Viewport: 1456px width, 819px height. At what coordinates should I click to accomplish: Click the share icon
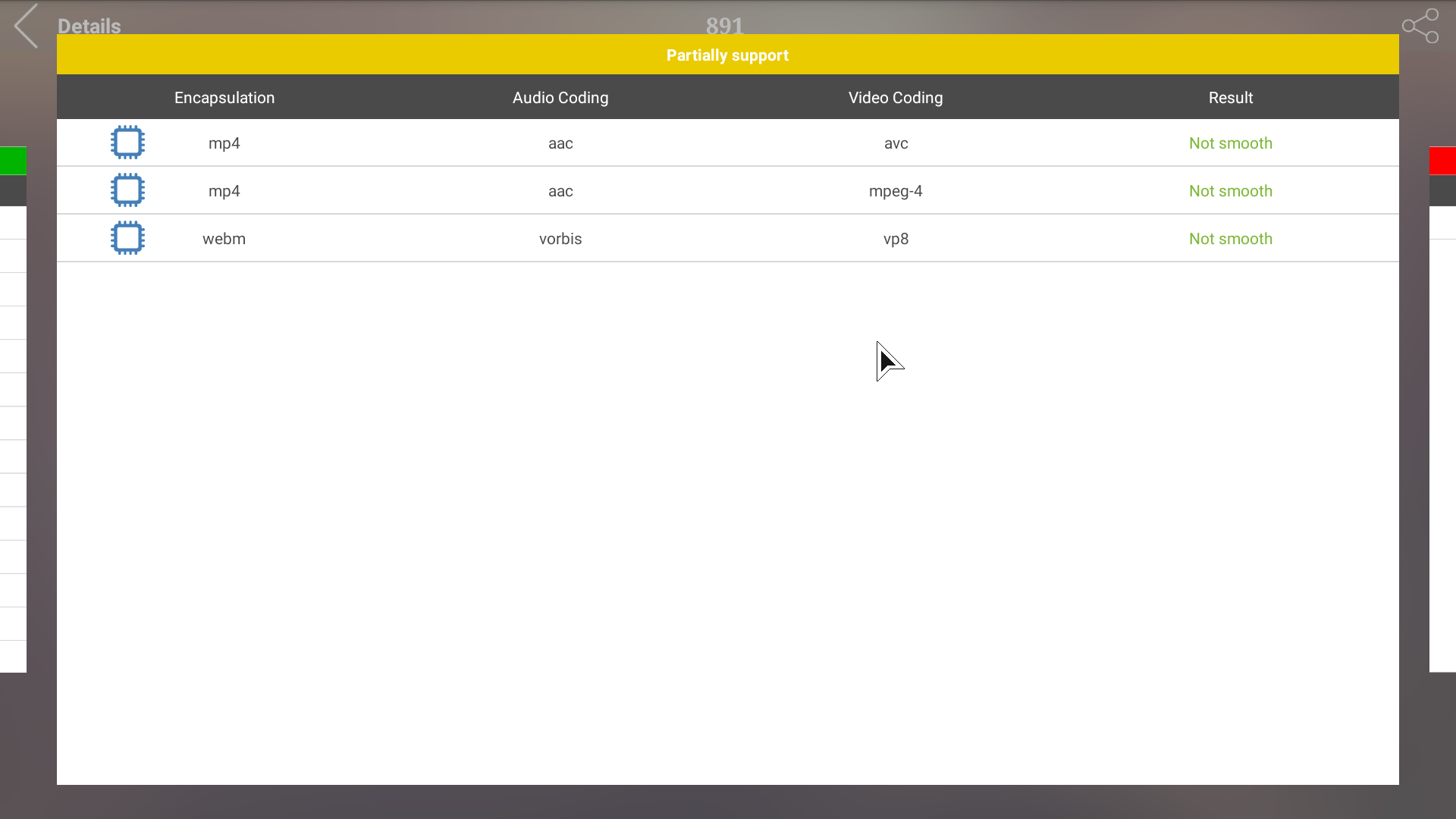click(x=1420, y=26)
